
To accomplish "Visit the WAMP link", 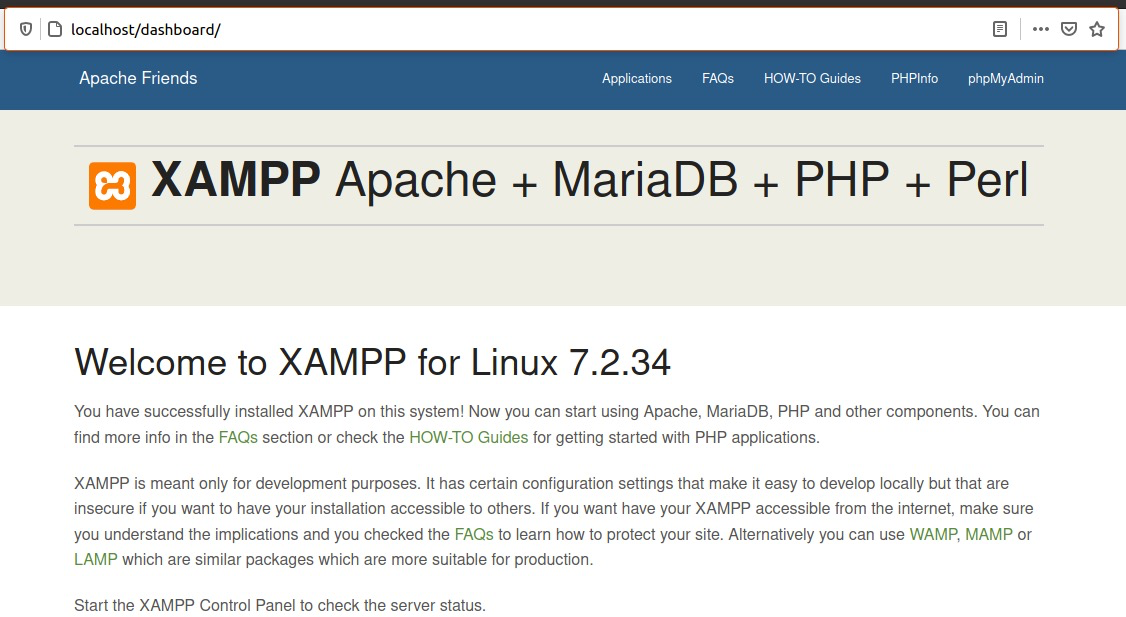I will click(933, 534).
